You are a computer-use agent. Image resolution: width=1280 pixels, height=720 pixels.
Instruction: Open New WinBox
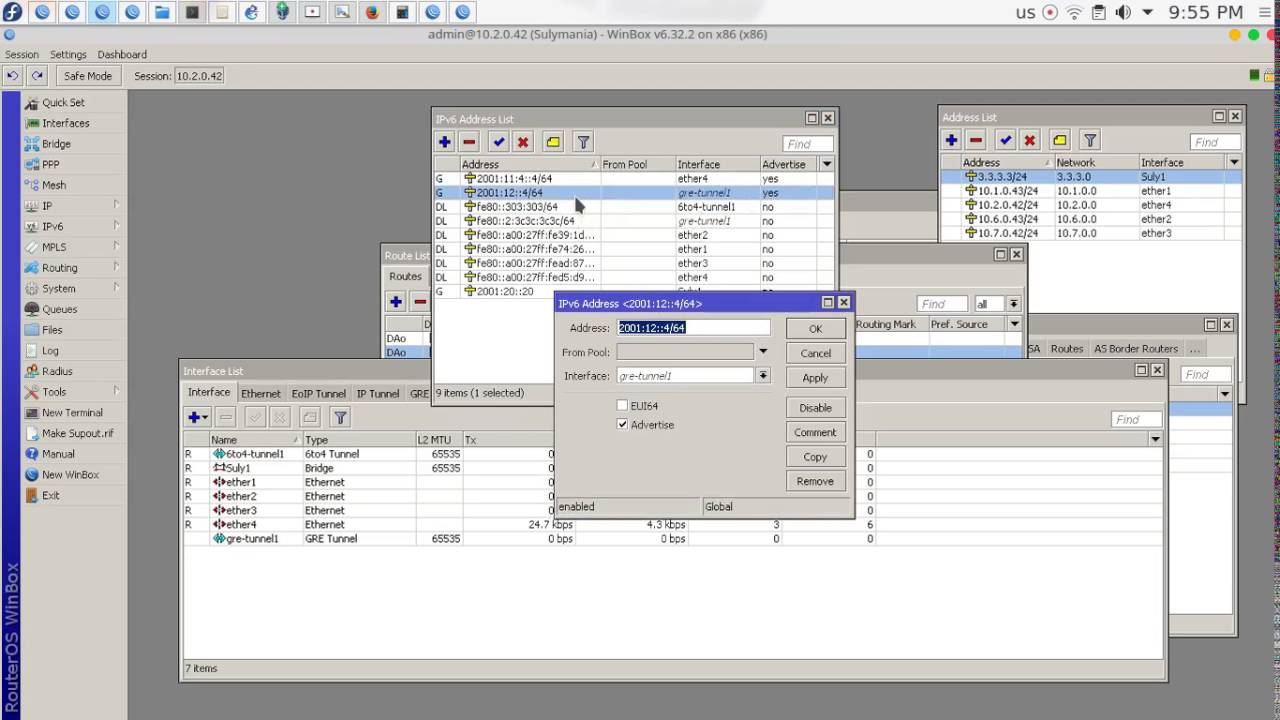pyautogui.click(x=70, y=475)
